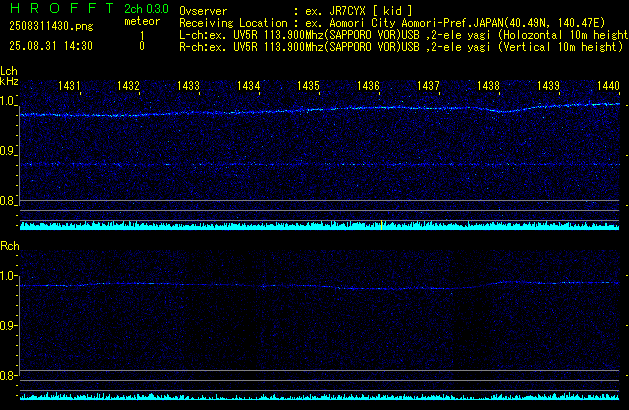Click the Rch channel label

pos(10,246)
